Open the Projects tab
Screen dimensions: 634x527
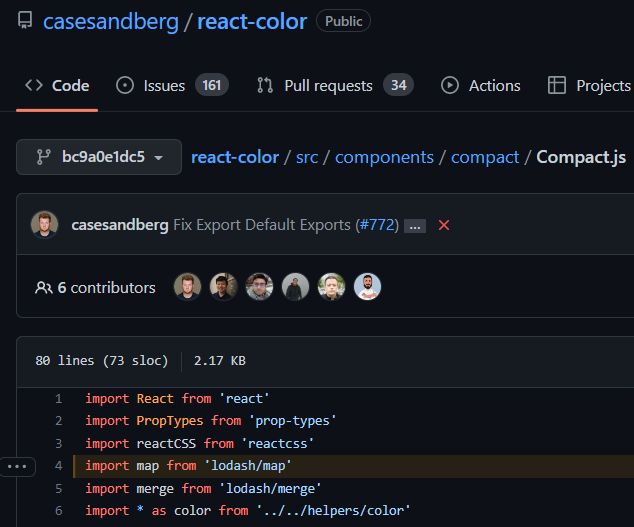tap(590, 86)
